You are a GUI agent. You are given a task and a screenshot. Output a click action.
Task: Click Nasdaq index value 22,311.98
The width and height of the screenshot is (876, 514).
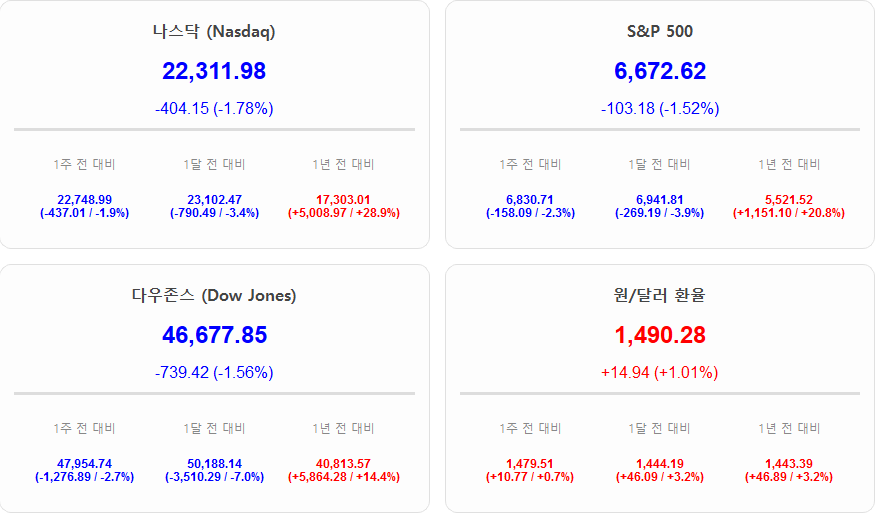214,71
